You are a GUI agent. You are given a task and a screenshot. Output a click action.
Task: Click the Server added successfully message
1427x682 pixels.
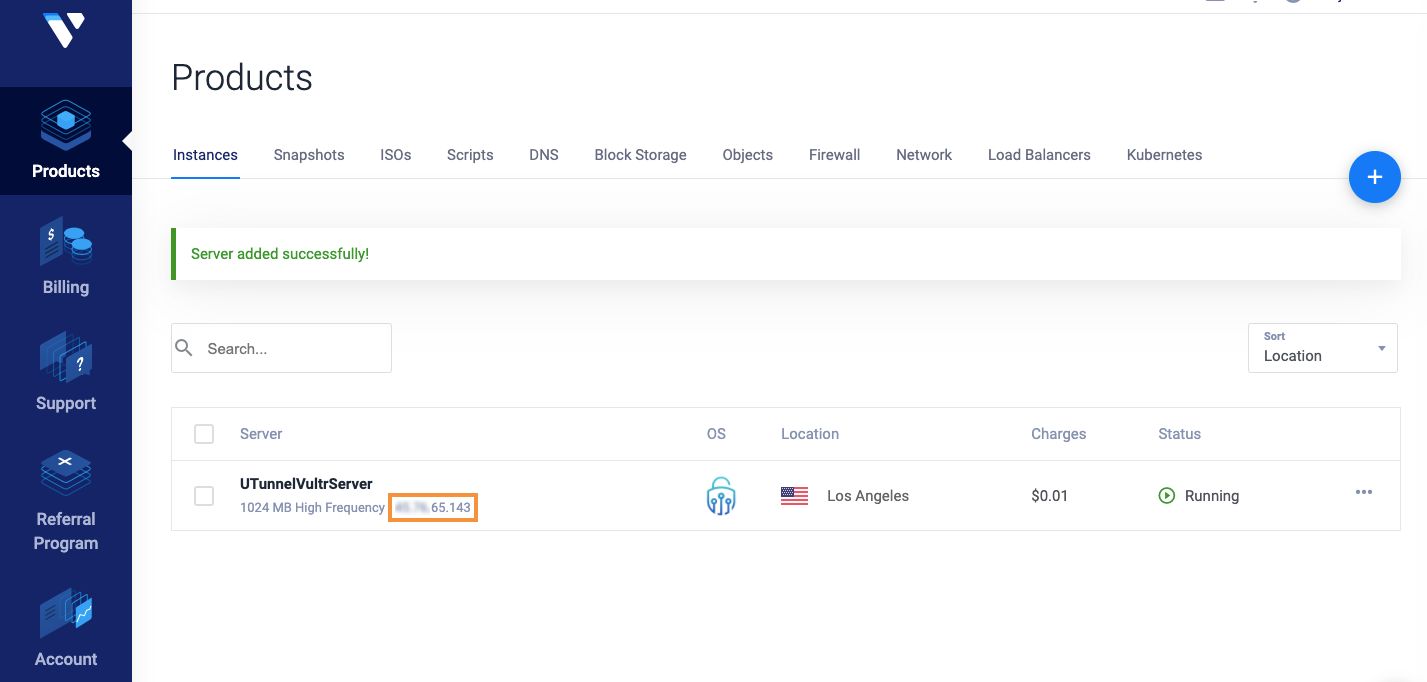pyautogui.click(x=280, y=254)
